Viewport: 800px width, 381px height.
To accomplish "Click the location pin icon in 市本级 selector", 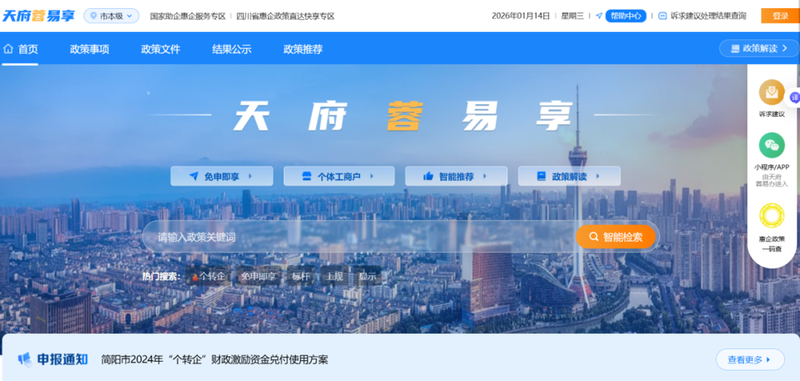I will [x=93, y=16].
